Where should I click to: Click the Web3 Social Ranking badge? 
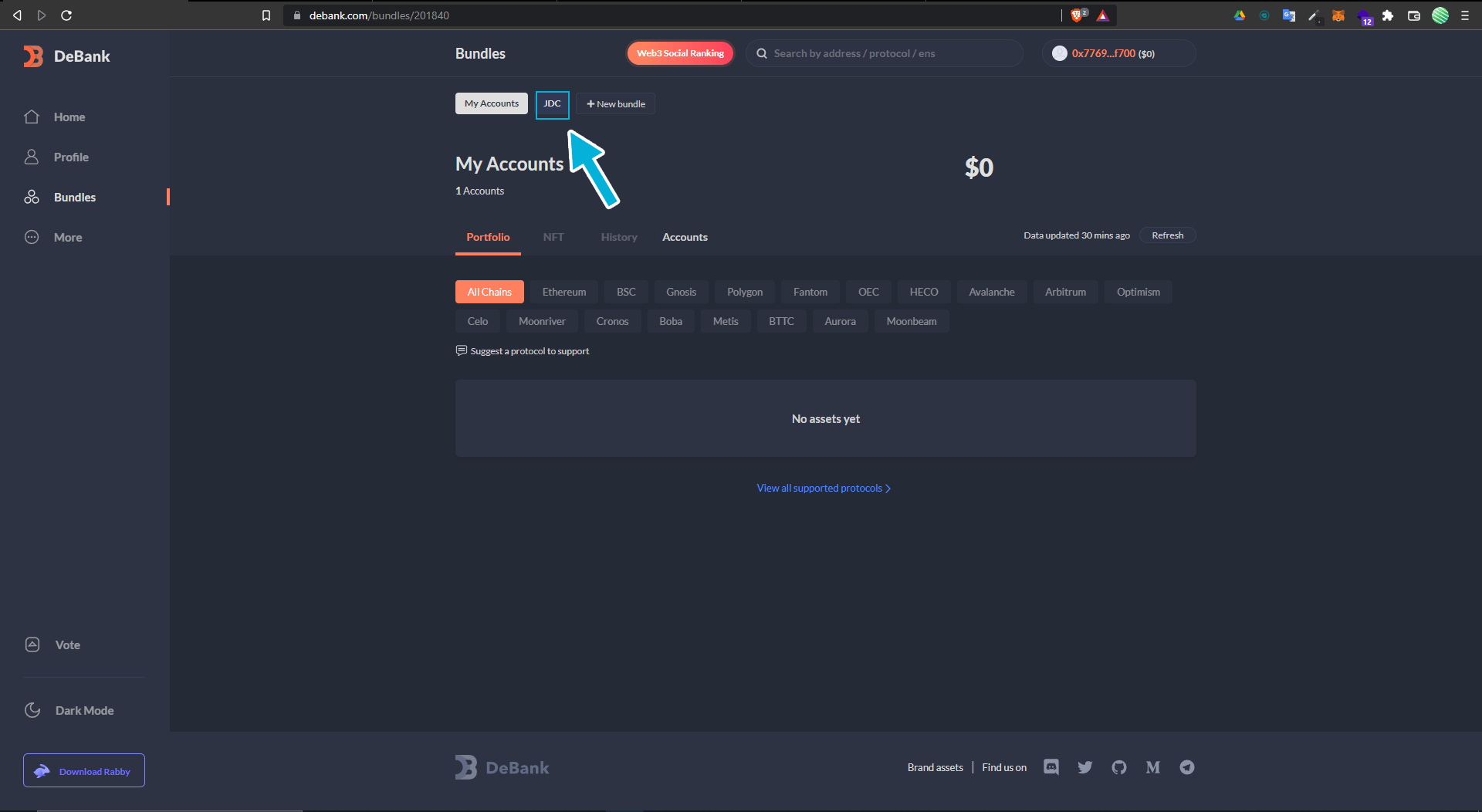pos(679,53)
